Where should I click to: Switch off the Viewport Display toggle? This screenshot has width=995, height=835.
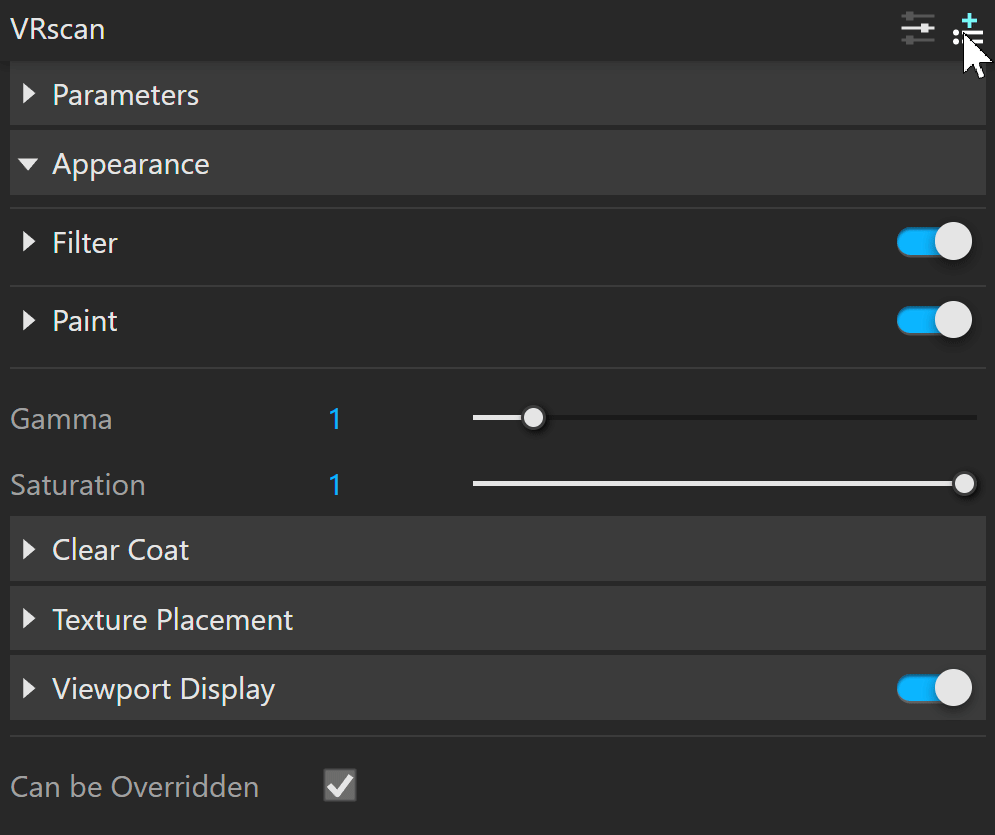pyautogui.click(x=934, y=688)
